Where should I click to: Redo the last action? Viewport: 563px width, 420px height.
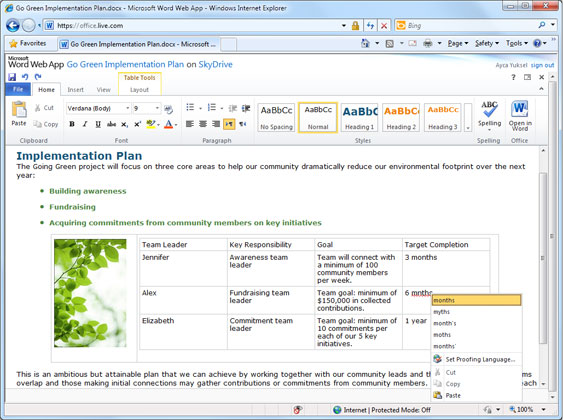click(38, 77)
